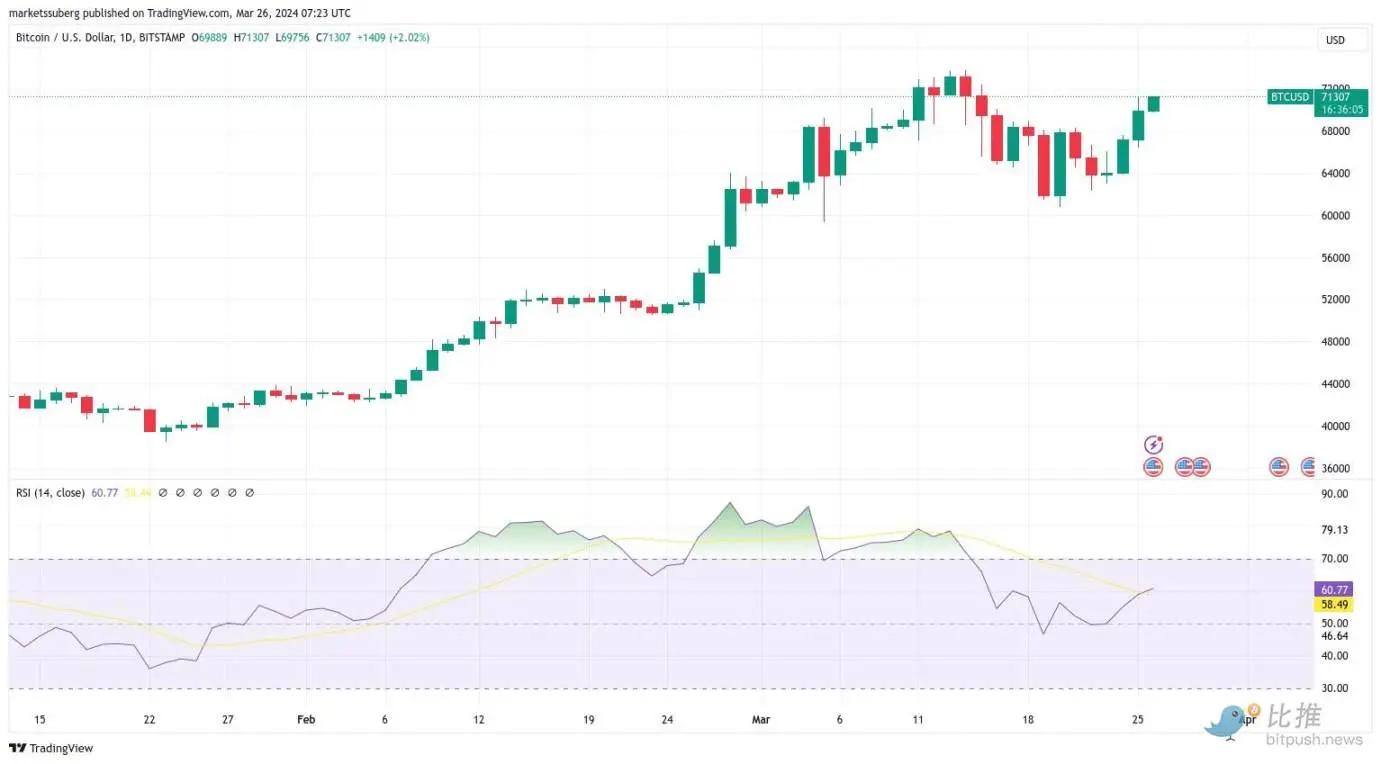The image size is (1381, 764).
Task: Click the paired US flag event icons on chart
Action: (x=1193, y=466)
